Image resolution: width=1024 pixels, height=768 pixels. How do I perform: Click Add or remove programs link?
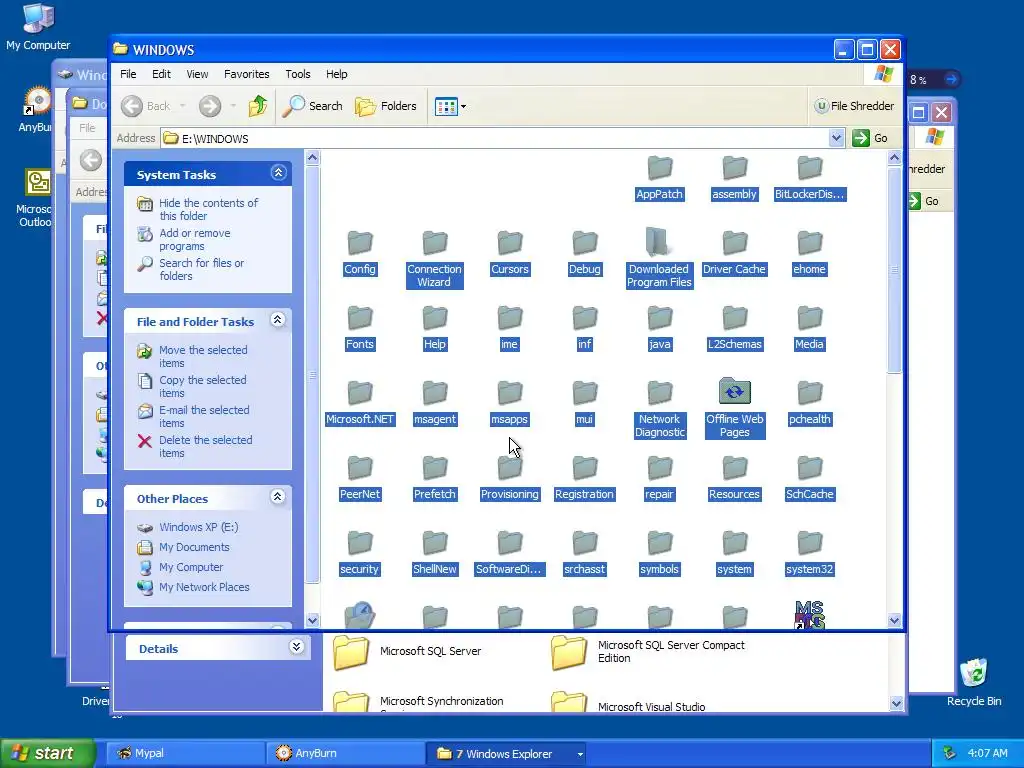pos(195,240)
